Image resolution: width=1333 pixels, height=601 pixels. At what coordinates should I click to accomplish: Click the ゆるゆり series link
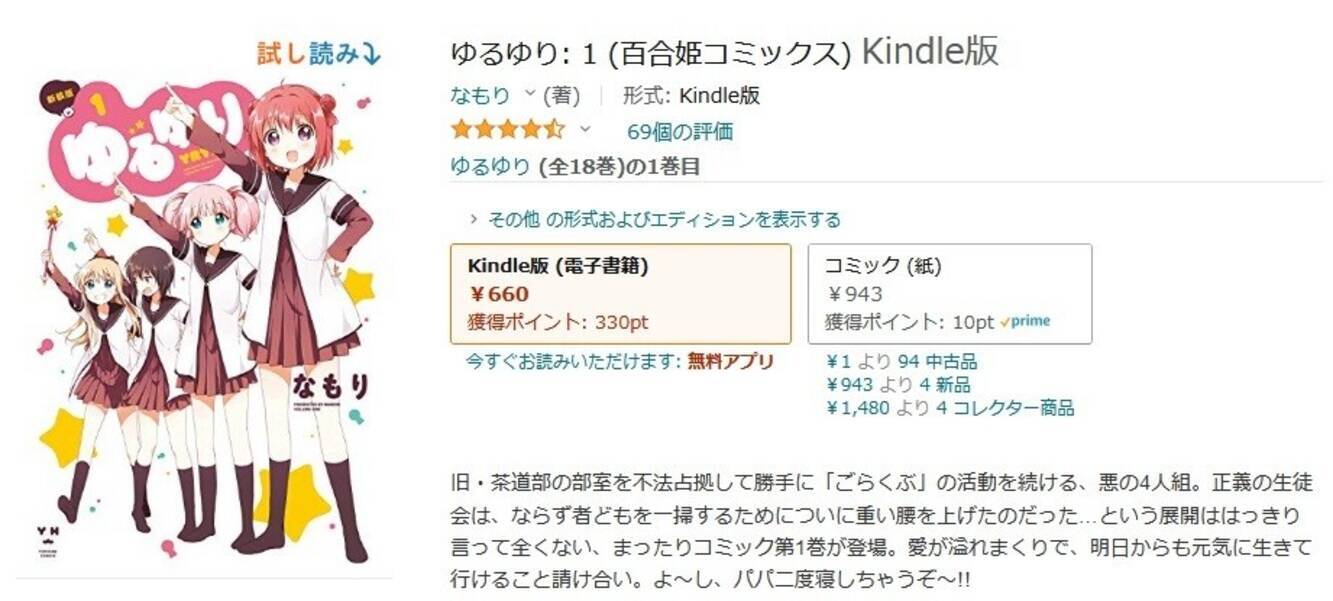[x=490, y=166]
